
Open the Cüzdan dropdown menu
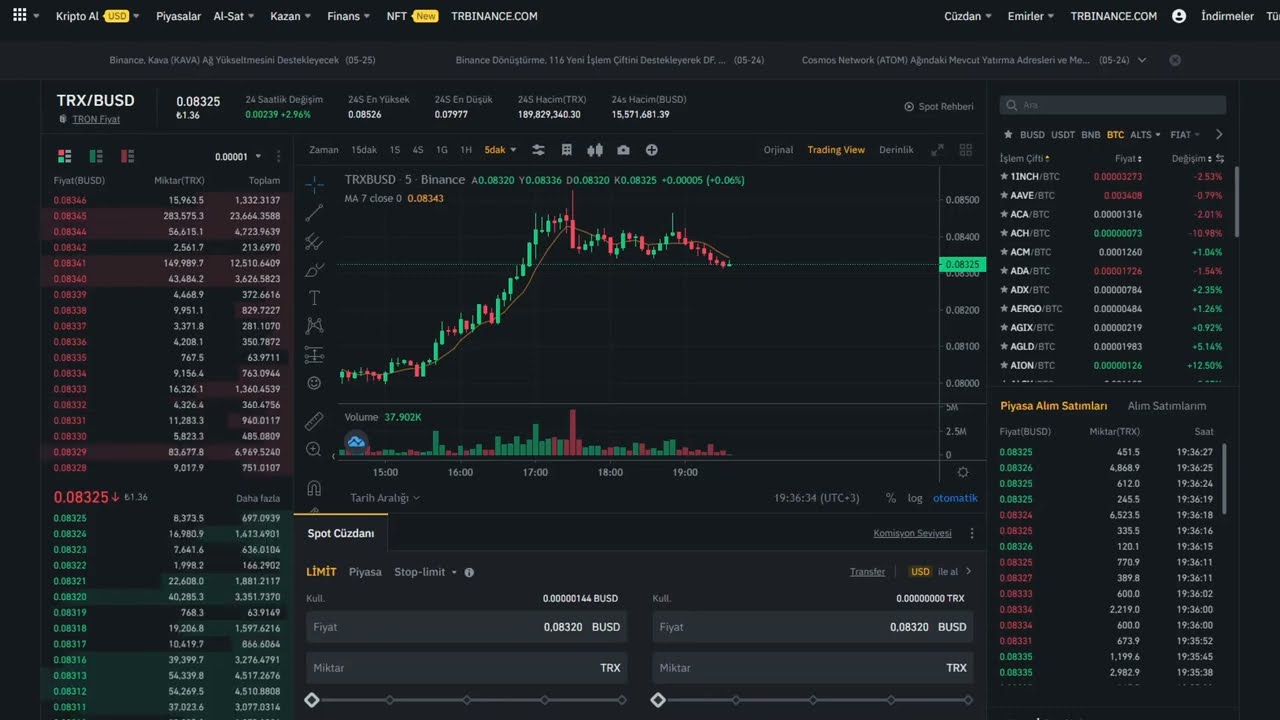click(968, 16)
